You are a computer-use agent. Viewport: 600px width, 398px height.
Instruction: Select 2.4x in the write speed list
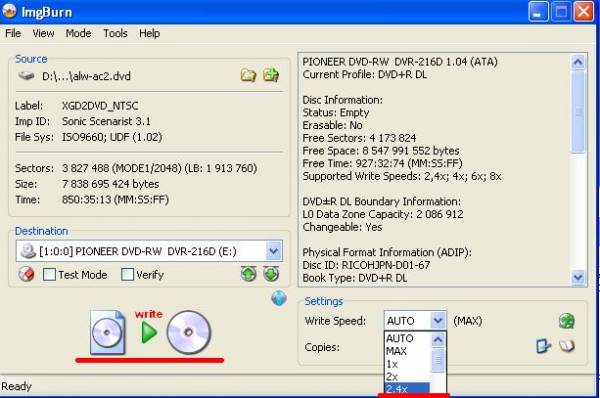tap(407, 389)
